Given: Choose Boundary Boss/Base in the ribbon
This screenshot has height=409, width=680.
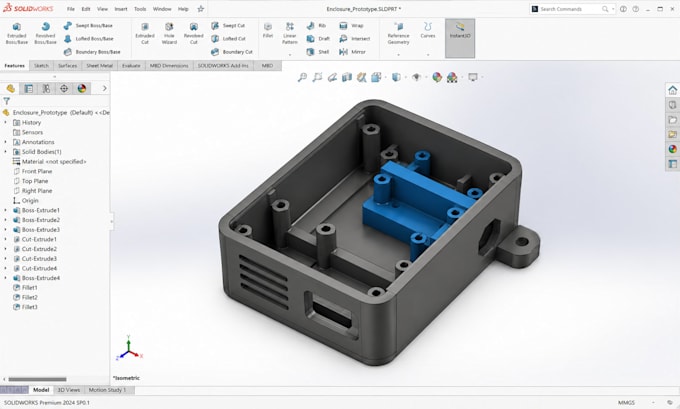Looking at the screenshot, I should (x=92, y=52).
